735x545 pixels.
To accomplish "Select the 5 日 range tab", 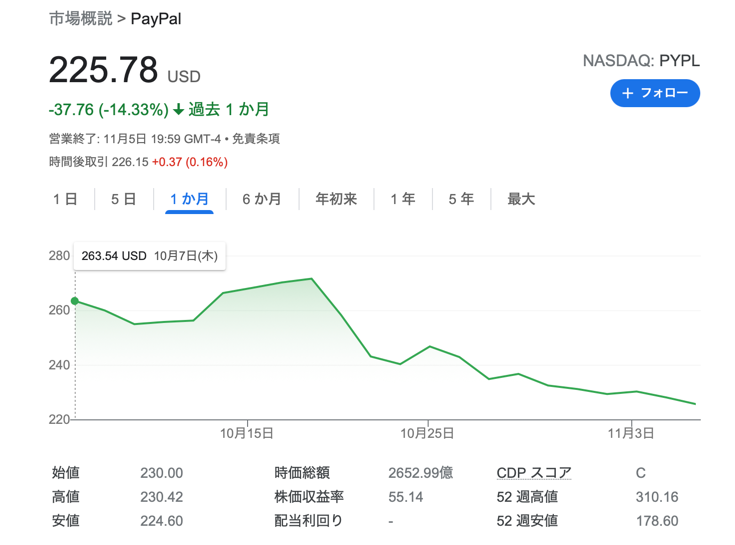I will click(x=123, y=199).
